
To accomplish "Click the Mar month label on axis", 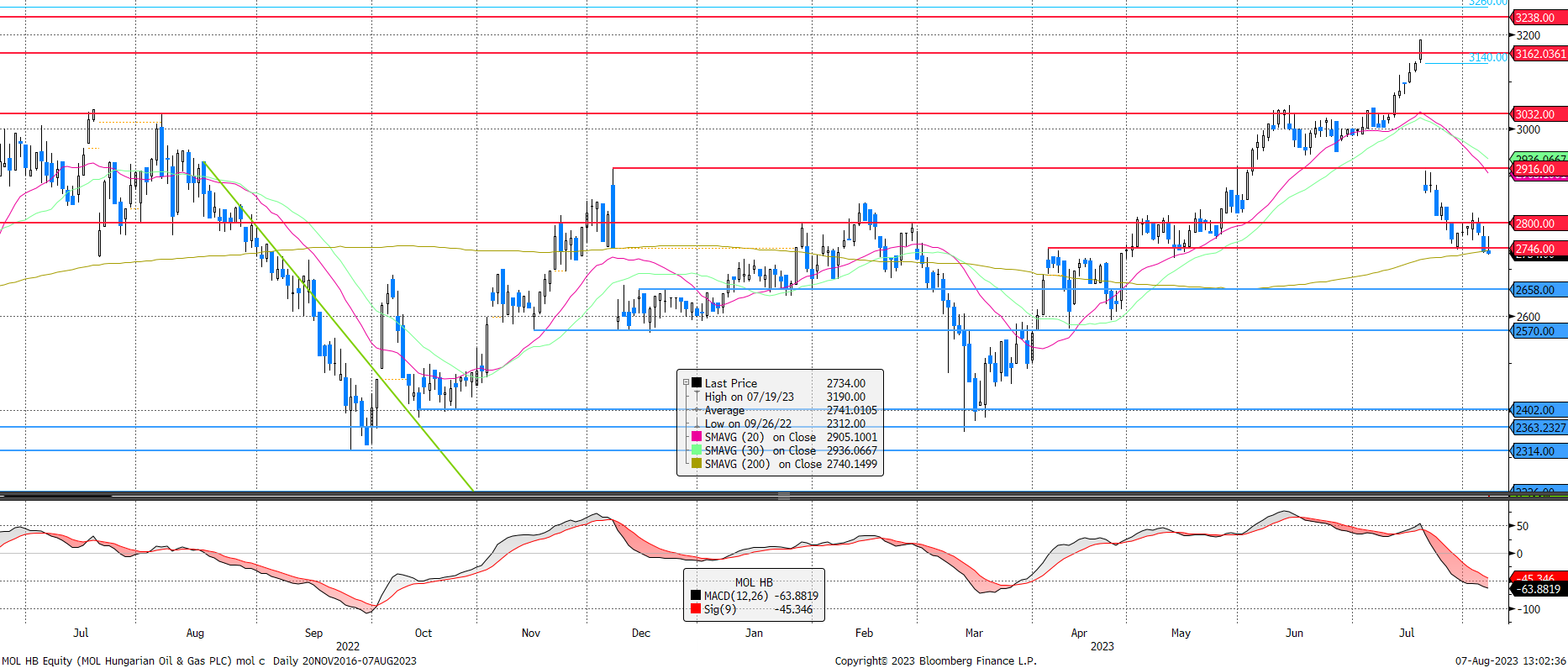I will coord(974,633).
